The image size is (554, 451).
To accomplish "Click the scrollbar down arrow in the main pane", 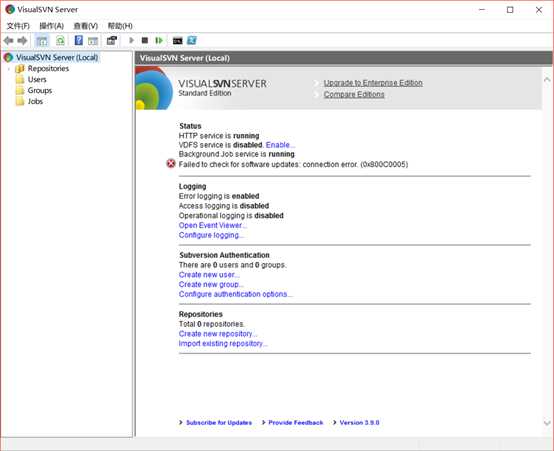I will 547,423.
